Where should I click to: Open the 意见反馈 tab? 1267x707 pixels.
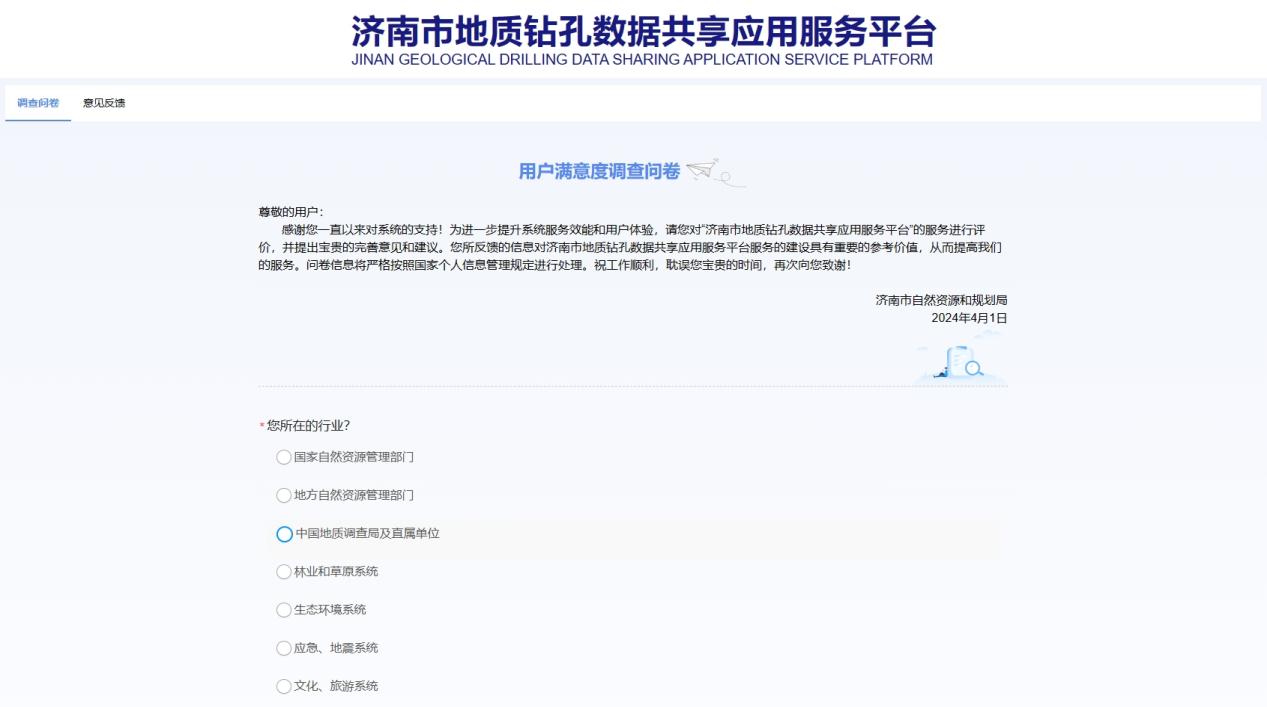(x=104, y=103)
